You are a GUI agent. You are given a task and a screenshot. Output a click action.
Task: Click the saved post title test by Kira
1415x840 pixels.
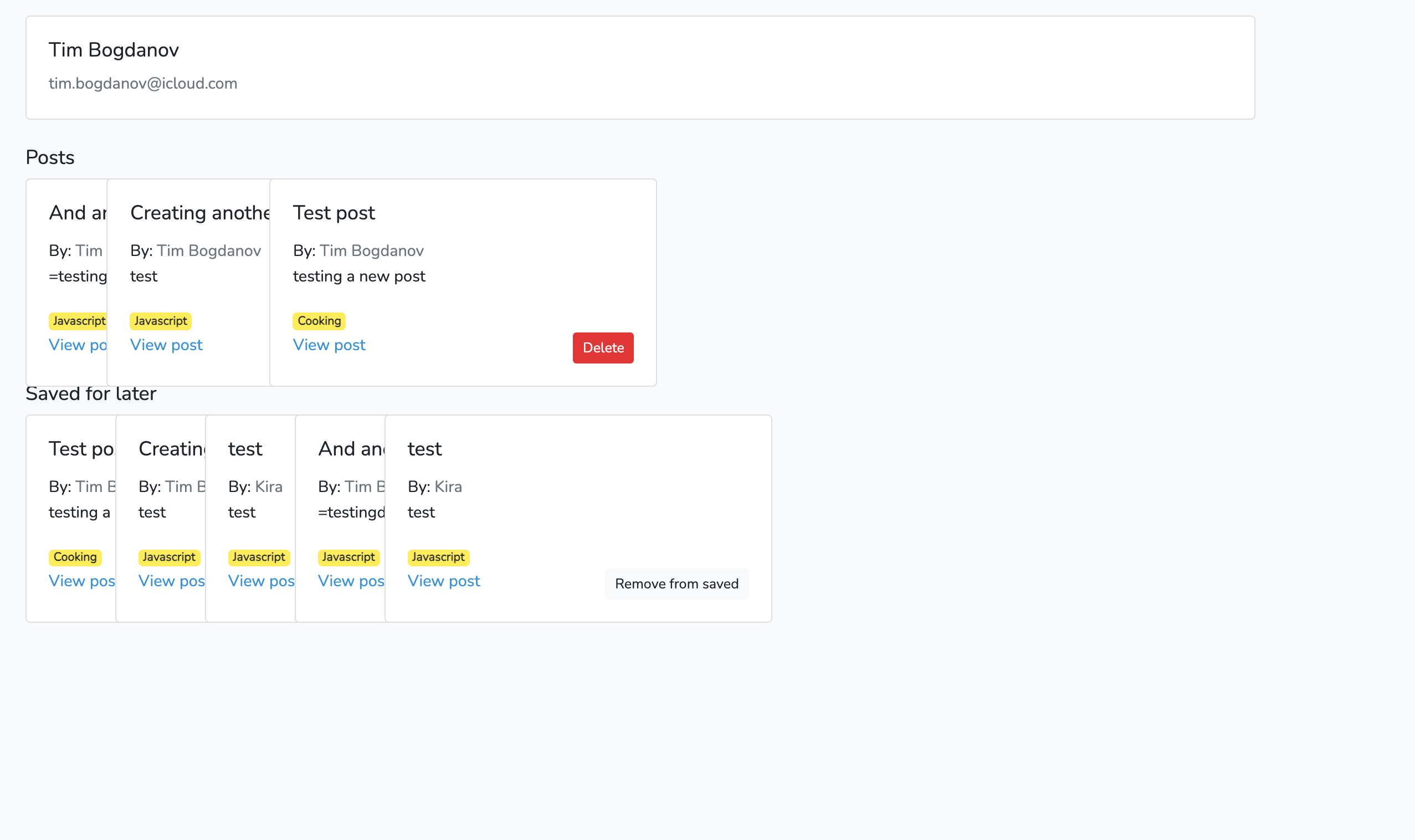click(x=425, y=449)
